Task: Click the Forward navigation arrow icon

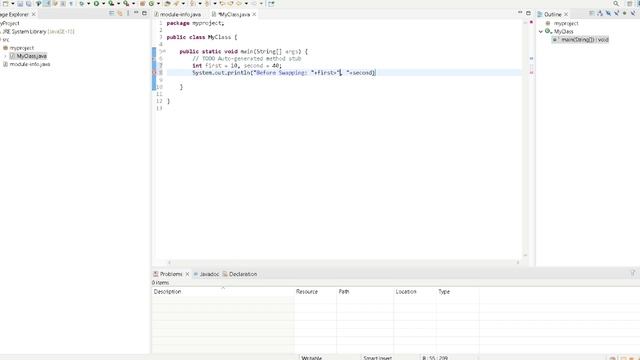Action: (x=253, y=4)
